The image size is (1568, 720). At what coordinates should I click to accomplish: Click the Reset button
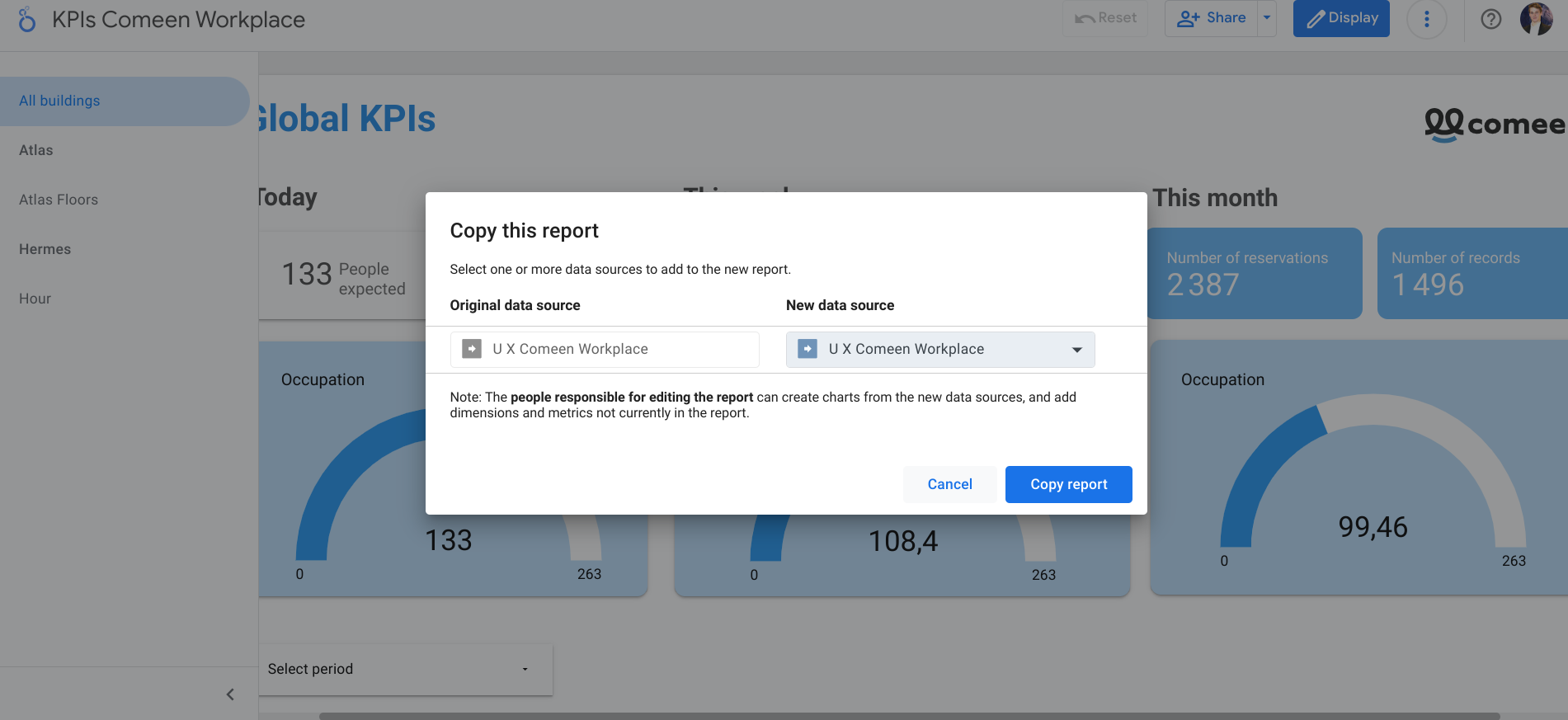tap(1105, 18)
